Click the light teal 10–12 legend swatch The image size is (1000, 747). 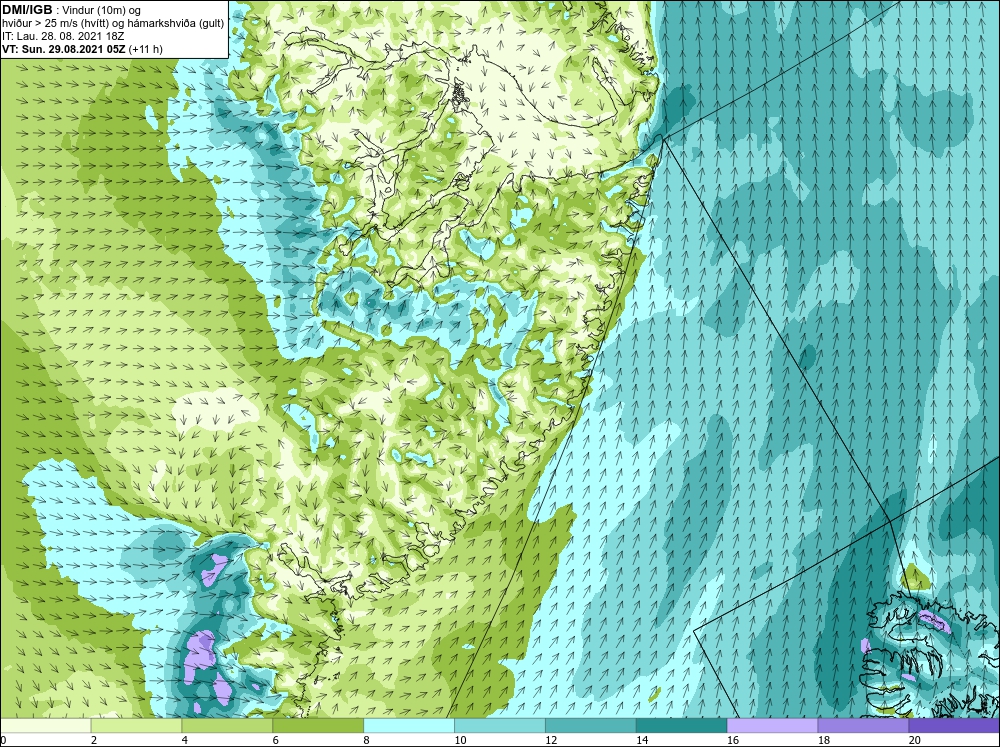[x=500, y=725]
